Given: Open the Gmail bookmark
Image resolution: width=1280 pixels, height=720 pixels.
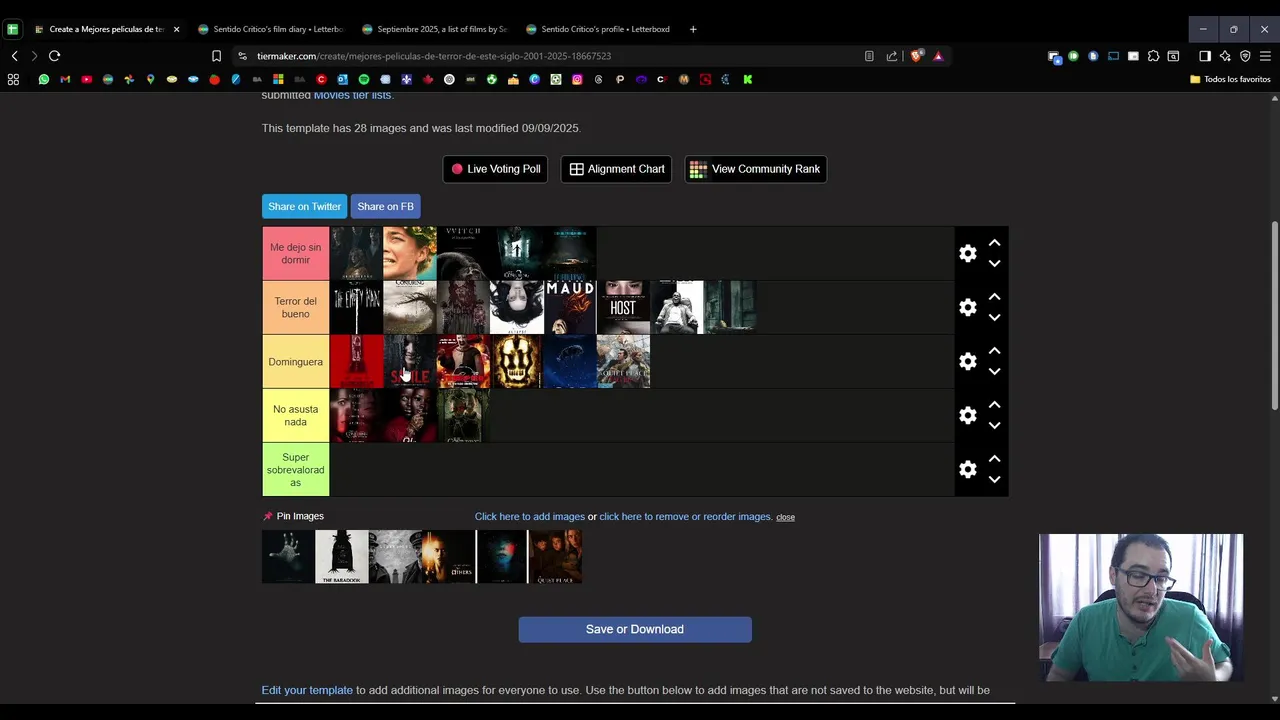Looking at the screenshot, I should pyautogui.click(x=65, y=79).
